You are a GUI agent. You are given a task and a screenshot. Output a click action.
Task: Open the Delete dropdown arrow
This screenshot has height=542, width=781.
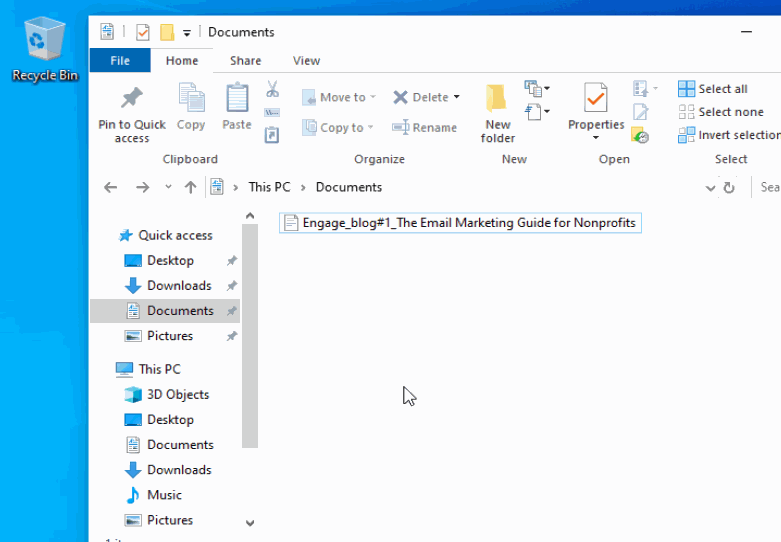click(x=457, y=97)
